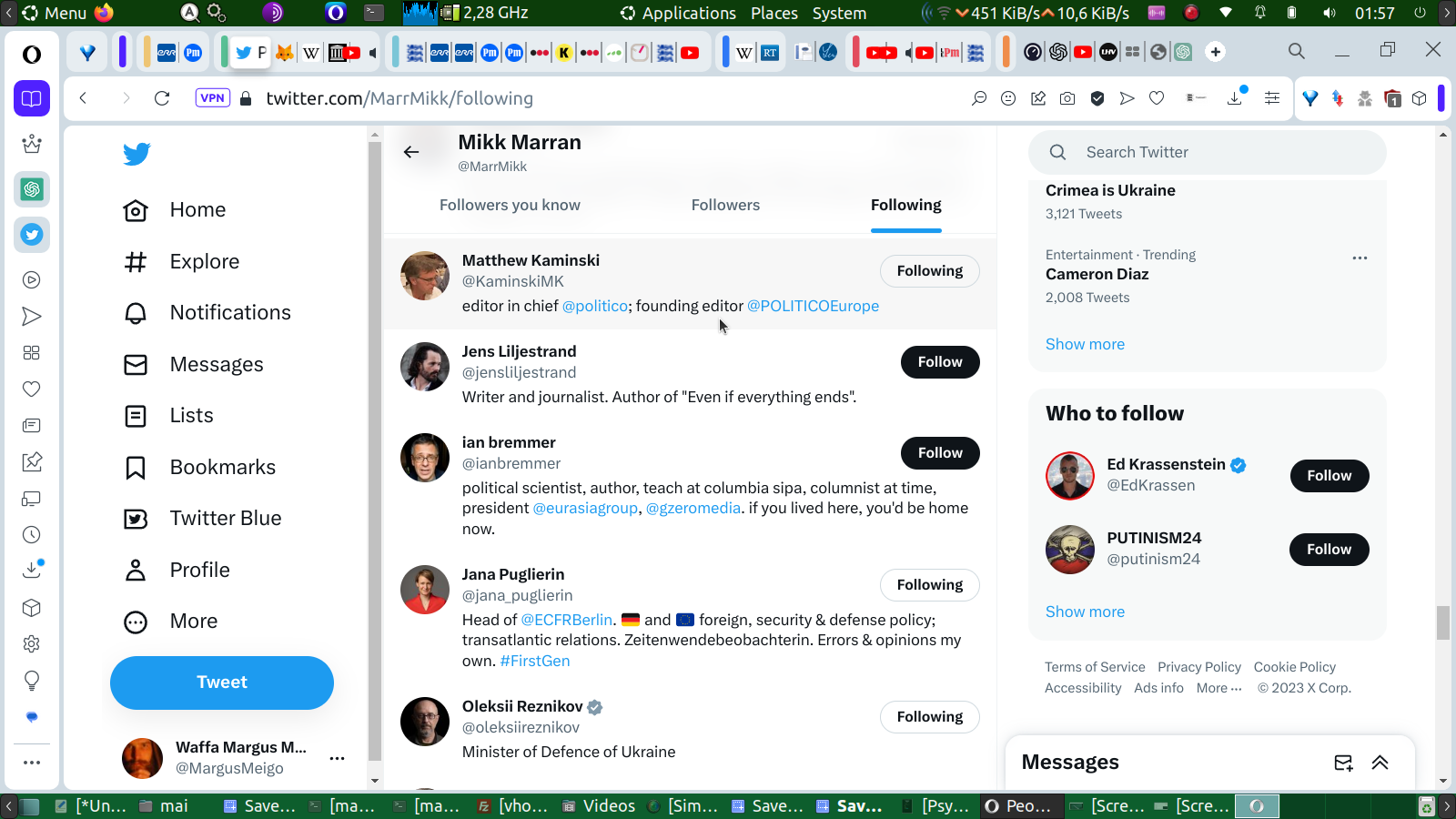Open Downloads icon in Opera sidebar
The image size is (1456, 819).
(32, 570)
